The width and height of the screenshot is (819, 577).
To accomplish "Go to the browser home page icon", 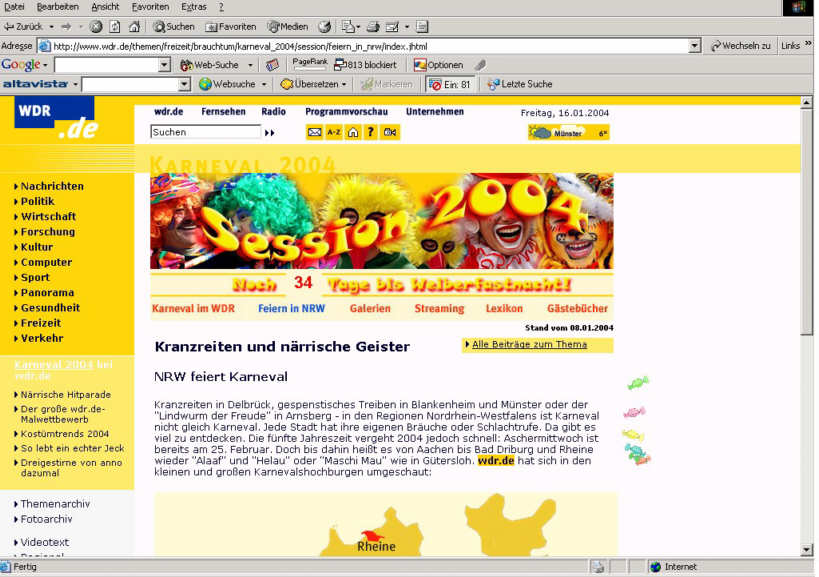I will (x=134, y=27).
